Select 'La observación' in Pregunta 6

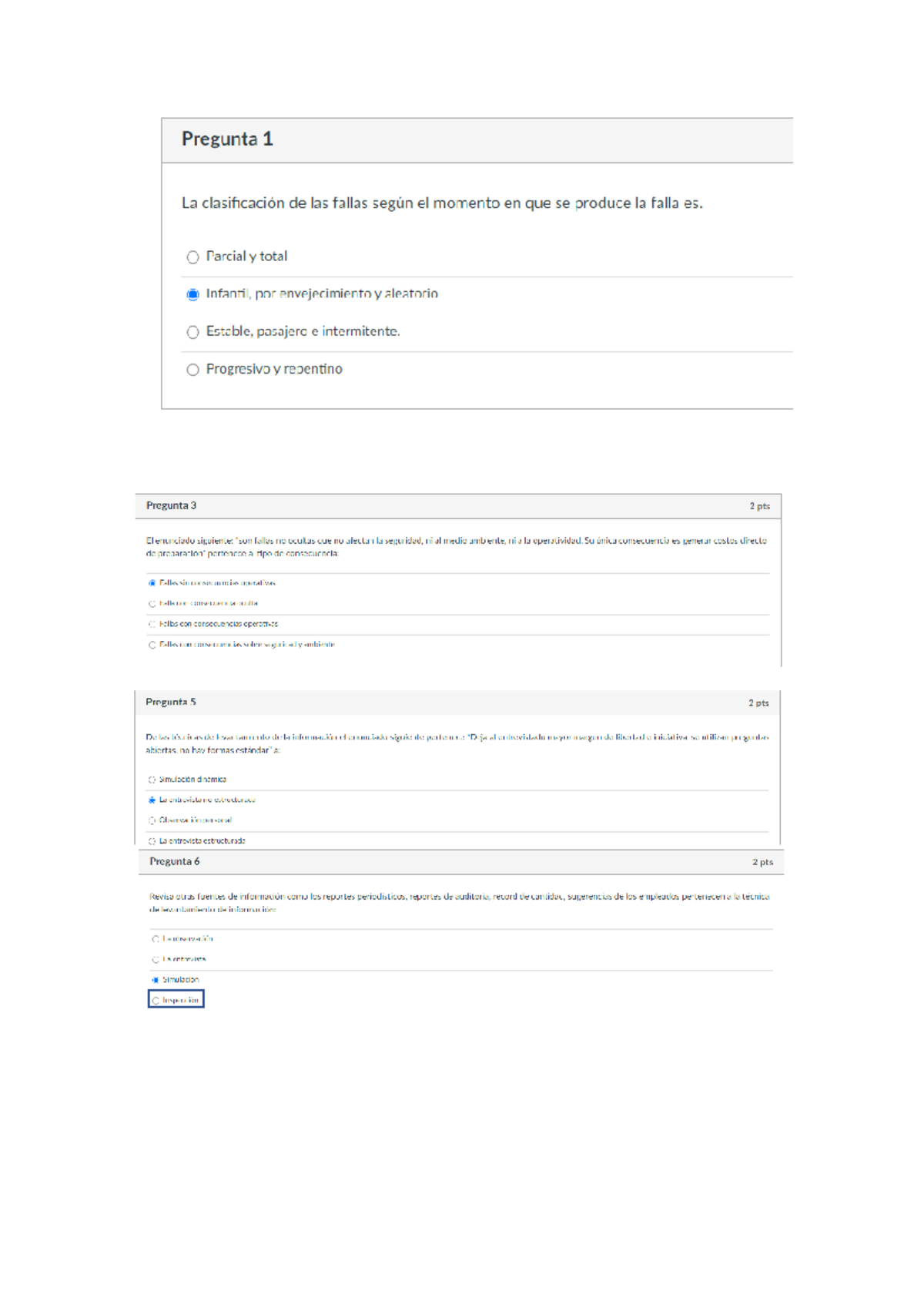click(156, 939)
